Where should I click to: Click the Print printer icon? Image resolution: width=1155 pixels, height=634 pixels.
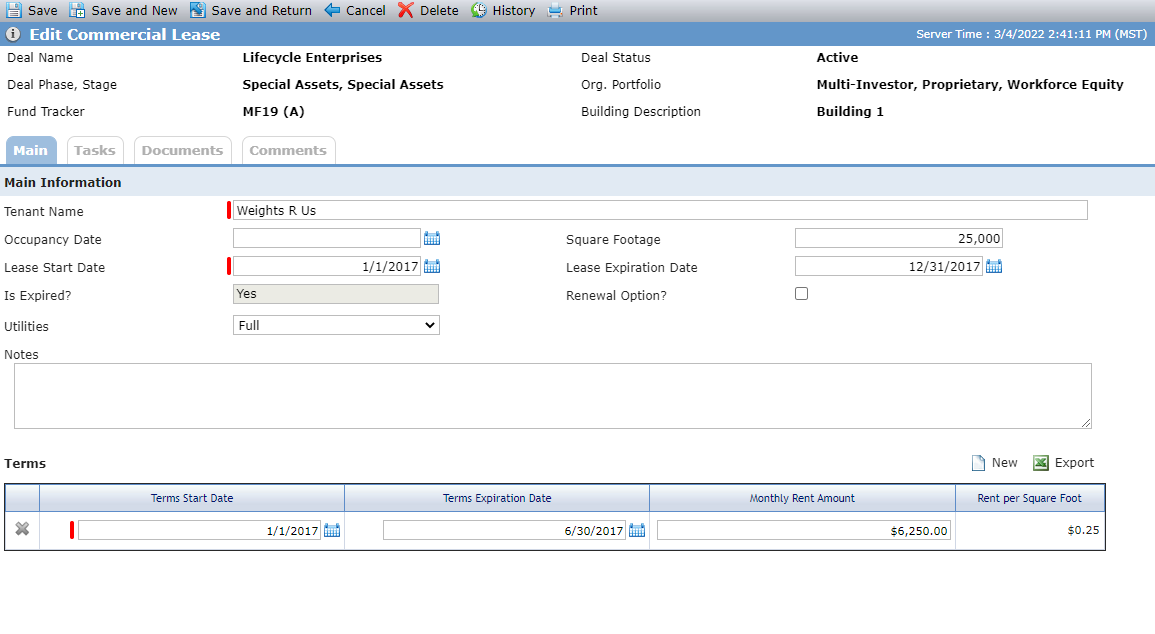pyautogui.click(x=555, y=10)
